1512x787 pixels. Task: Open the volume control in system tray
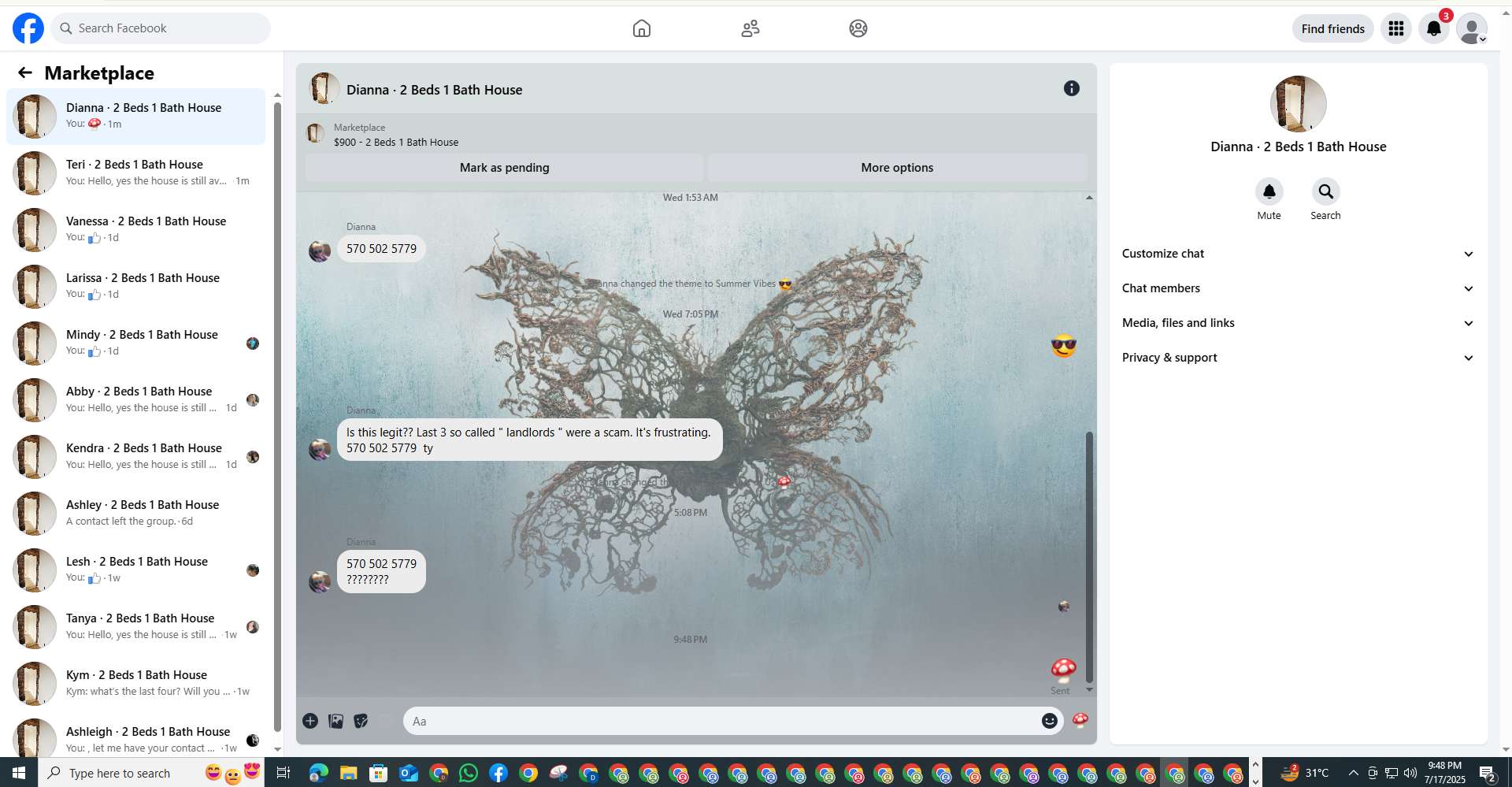[x=1410, y=773]
